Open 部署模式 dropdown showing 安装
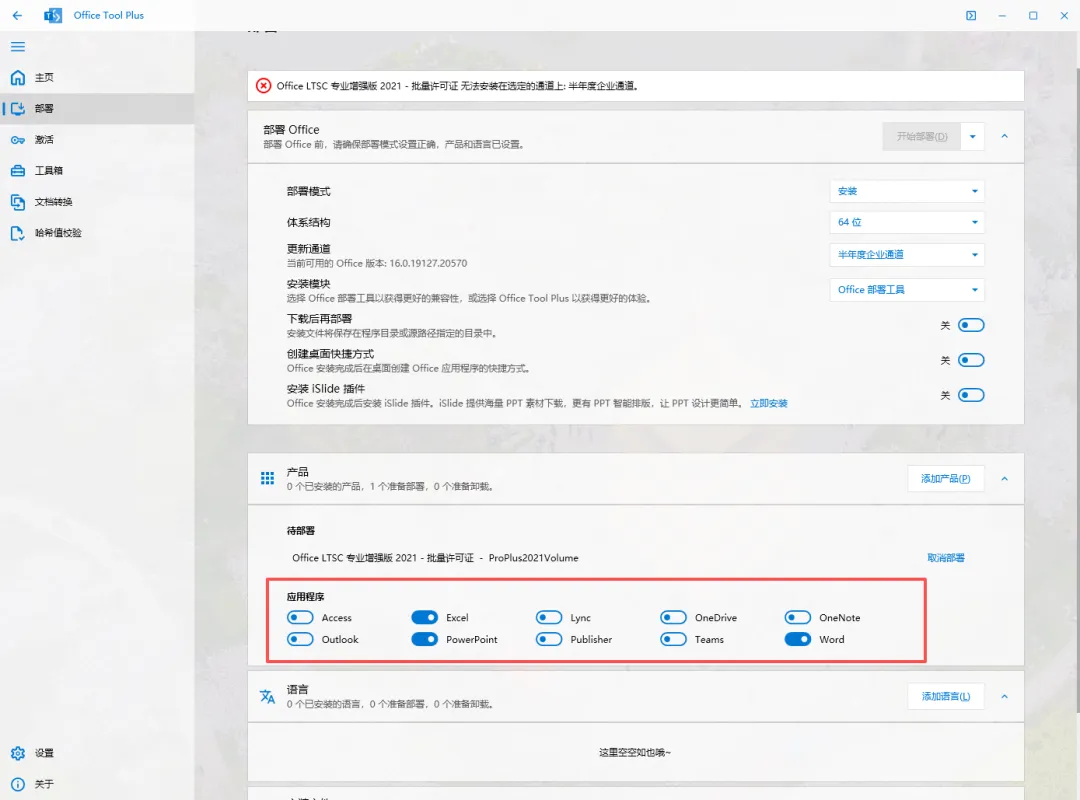The image size is (1080, 800). pyautogui.click(x=907, y=192)
